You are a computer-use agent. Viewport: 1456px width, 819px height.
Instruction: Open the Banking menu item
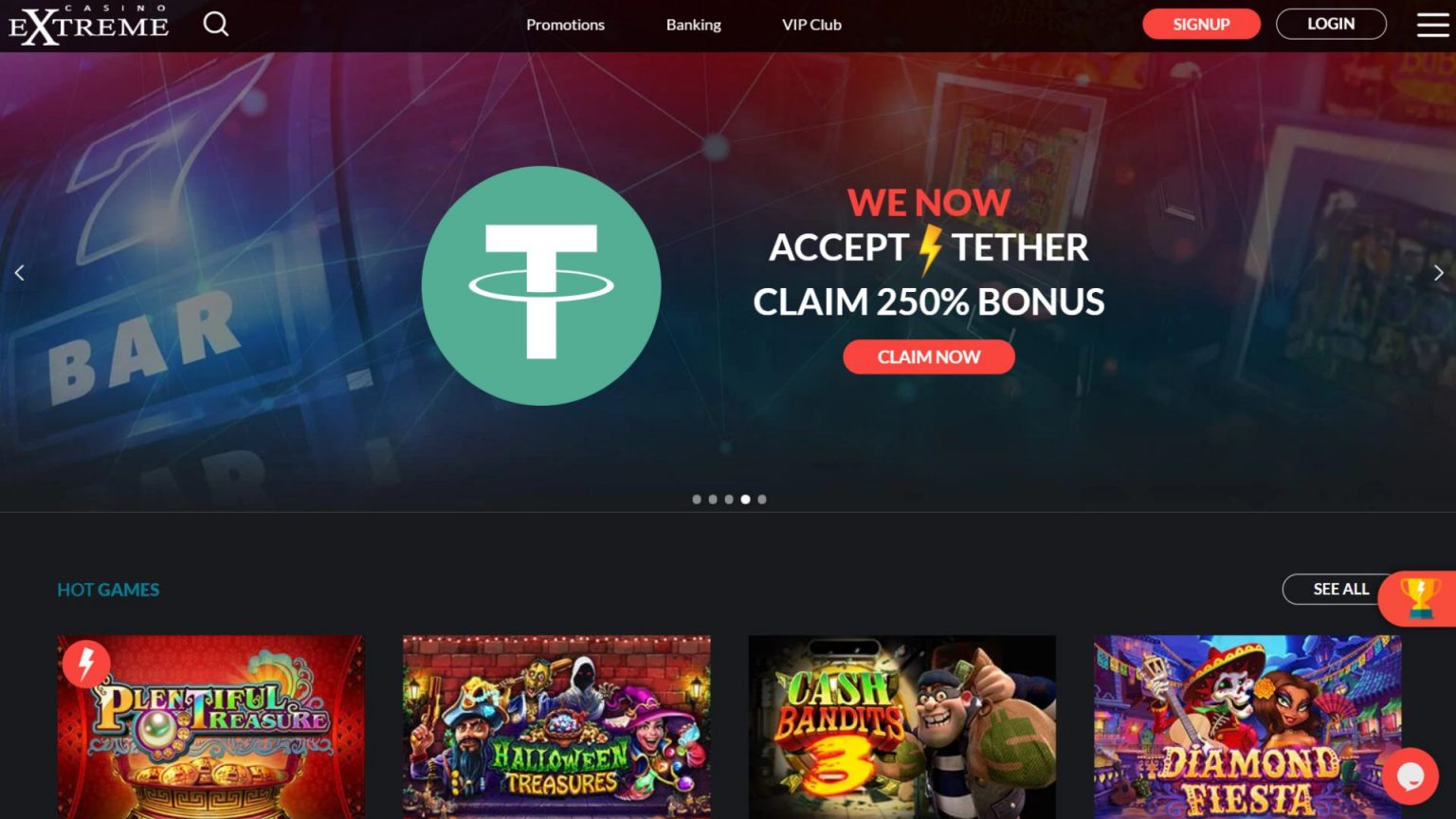click(694, 25)
